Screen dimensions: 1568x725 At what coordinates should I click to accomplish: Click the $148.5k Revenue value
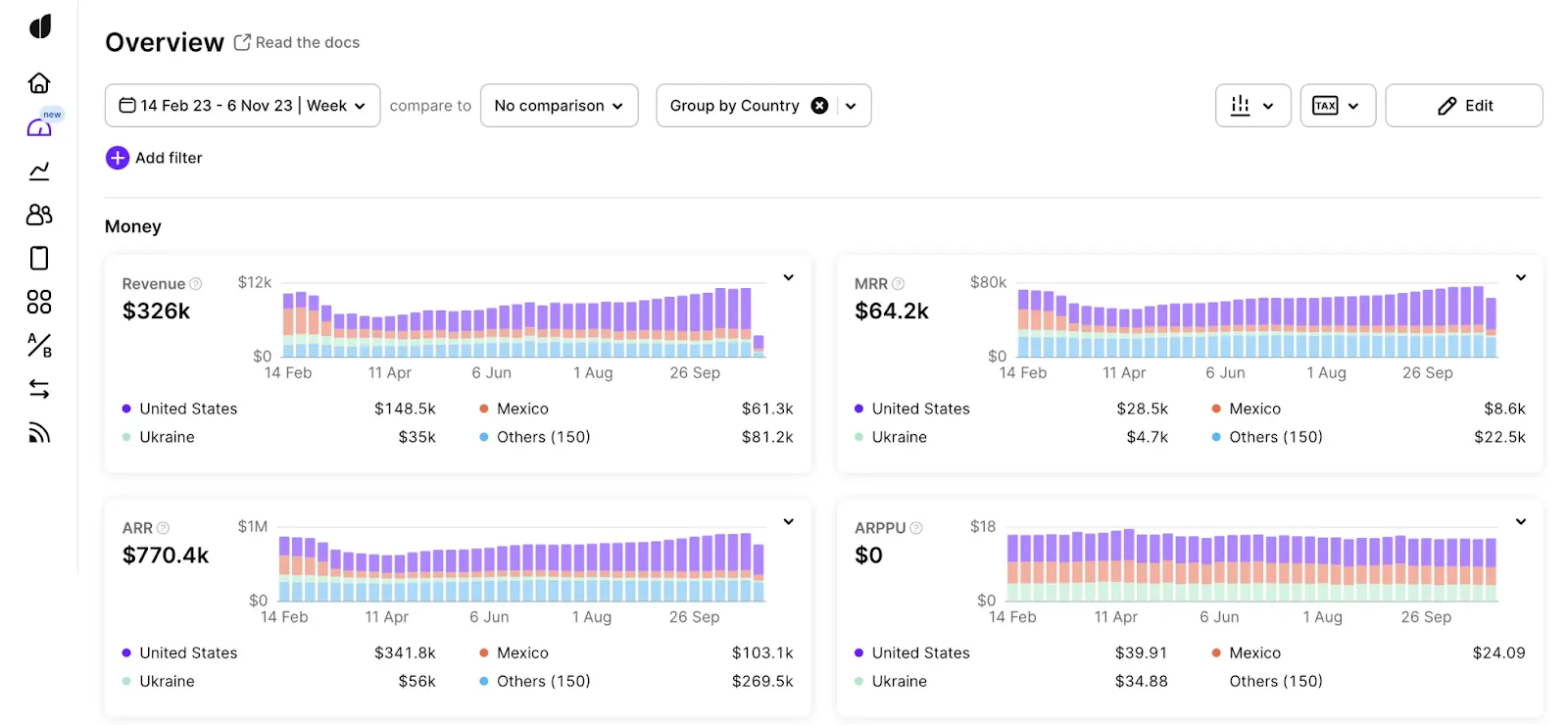[405, 409]
